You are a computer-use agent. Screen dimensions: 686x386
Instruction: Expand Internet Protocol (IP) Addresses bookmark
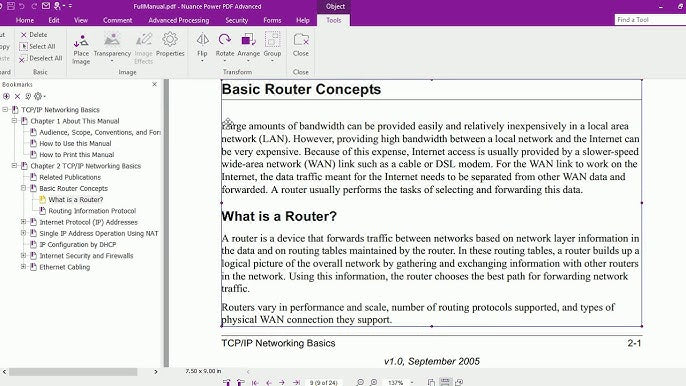(x=24, y=222)
